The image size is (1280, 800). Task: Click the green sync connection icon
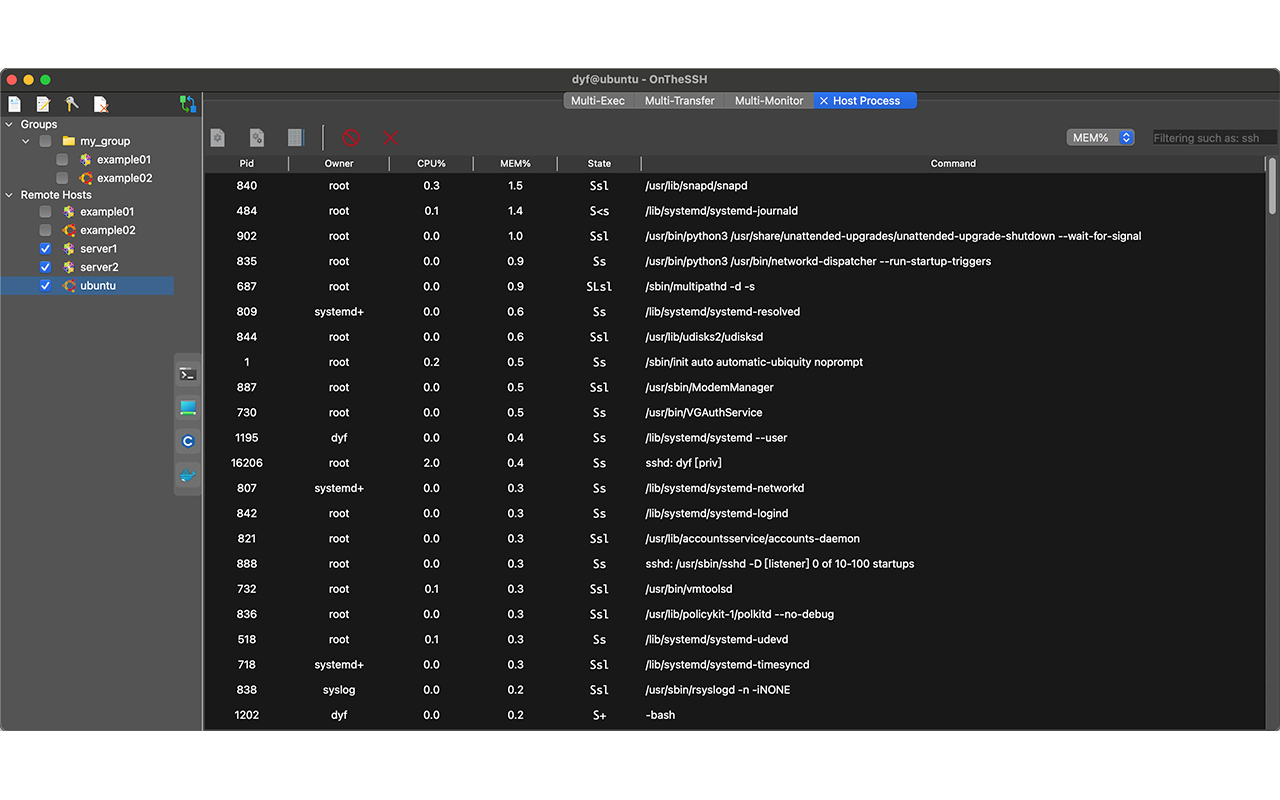tap(187, 103)
